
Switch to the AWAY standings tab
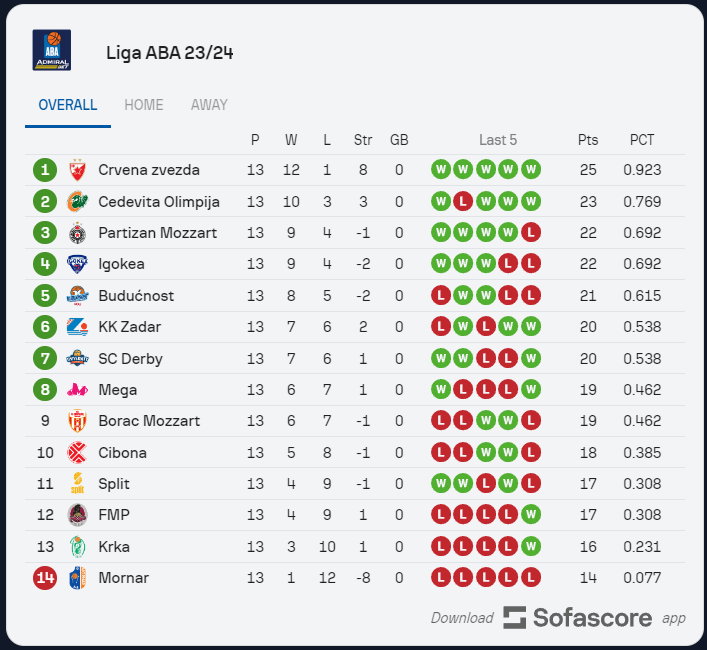(209, 105)
